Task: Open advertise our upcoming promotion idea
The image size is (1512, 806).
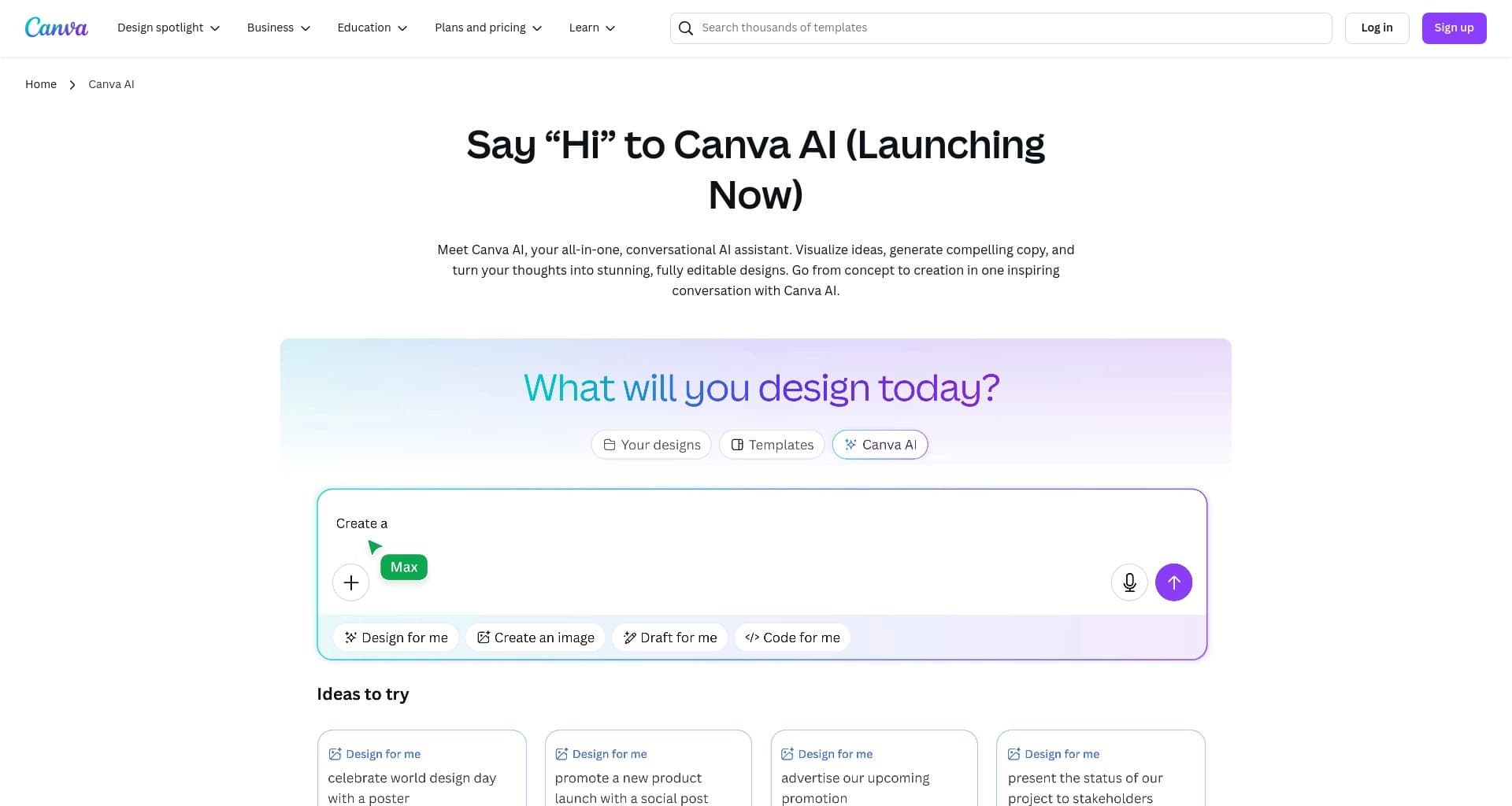Action: coord(874,768)
